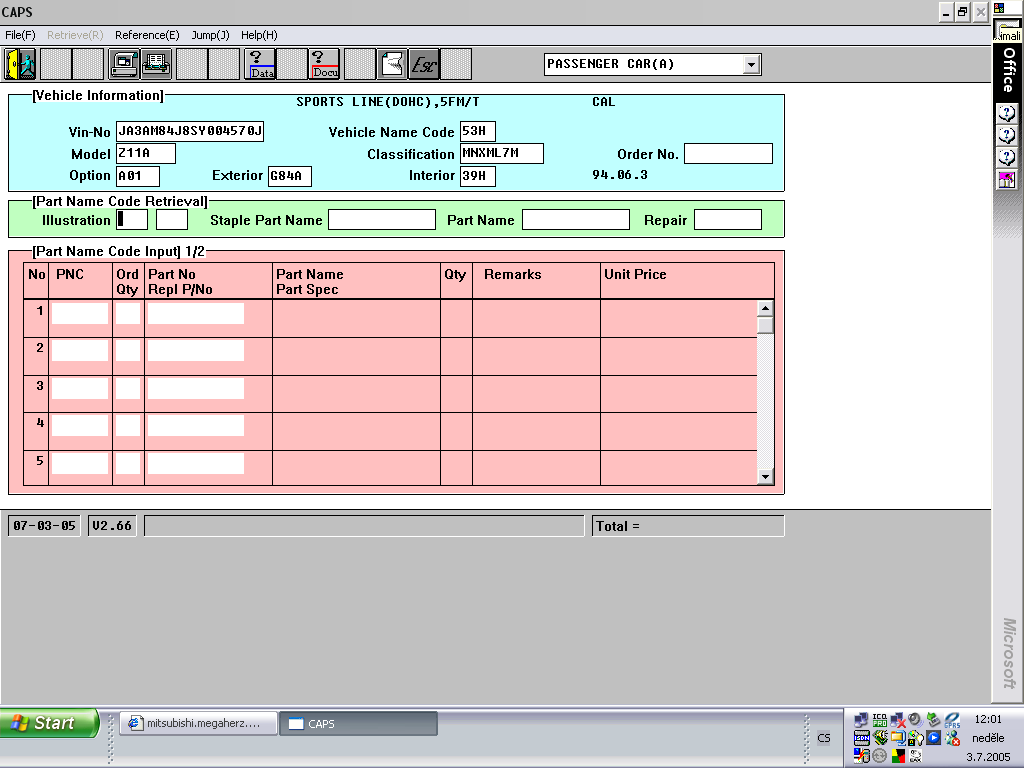1024x768 pixels.
Task: Switch to mitsubishi.megaherz taskbar window
Action: point(197,724)
